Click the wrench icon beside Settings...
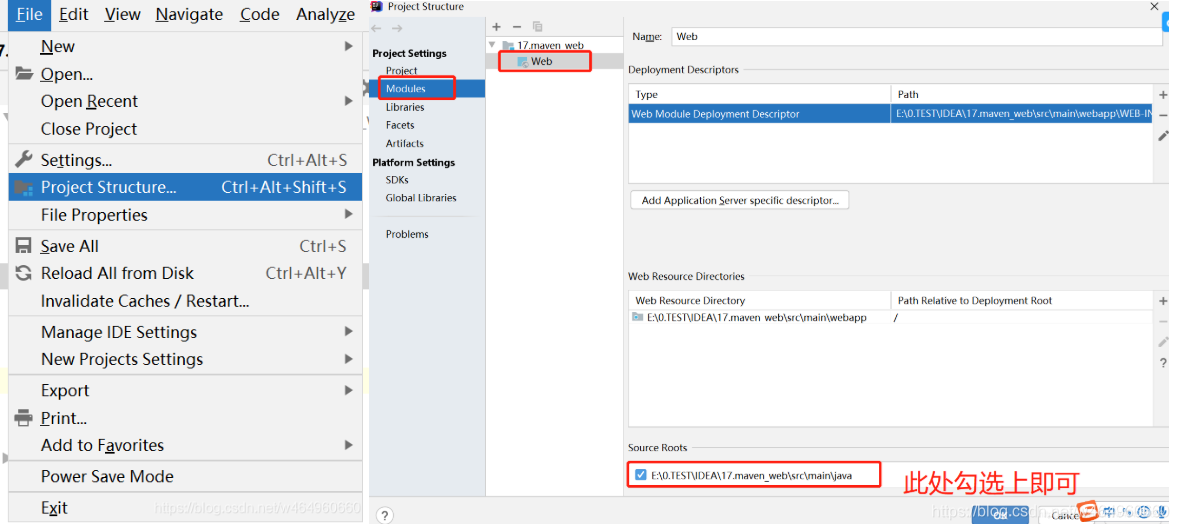The image size is (1179, 530). tap(24, 159)
